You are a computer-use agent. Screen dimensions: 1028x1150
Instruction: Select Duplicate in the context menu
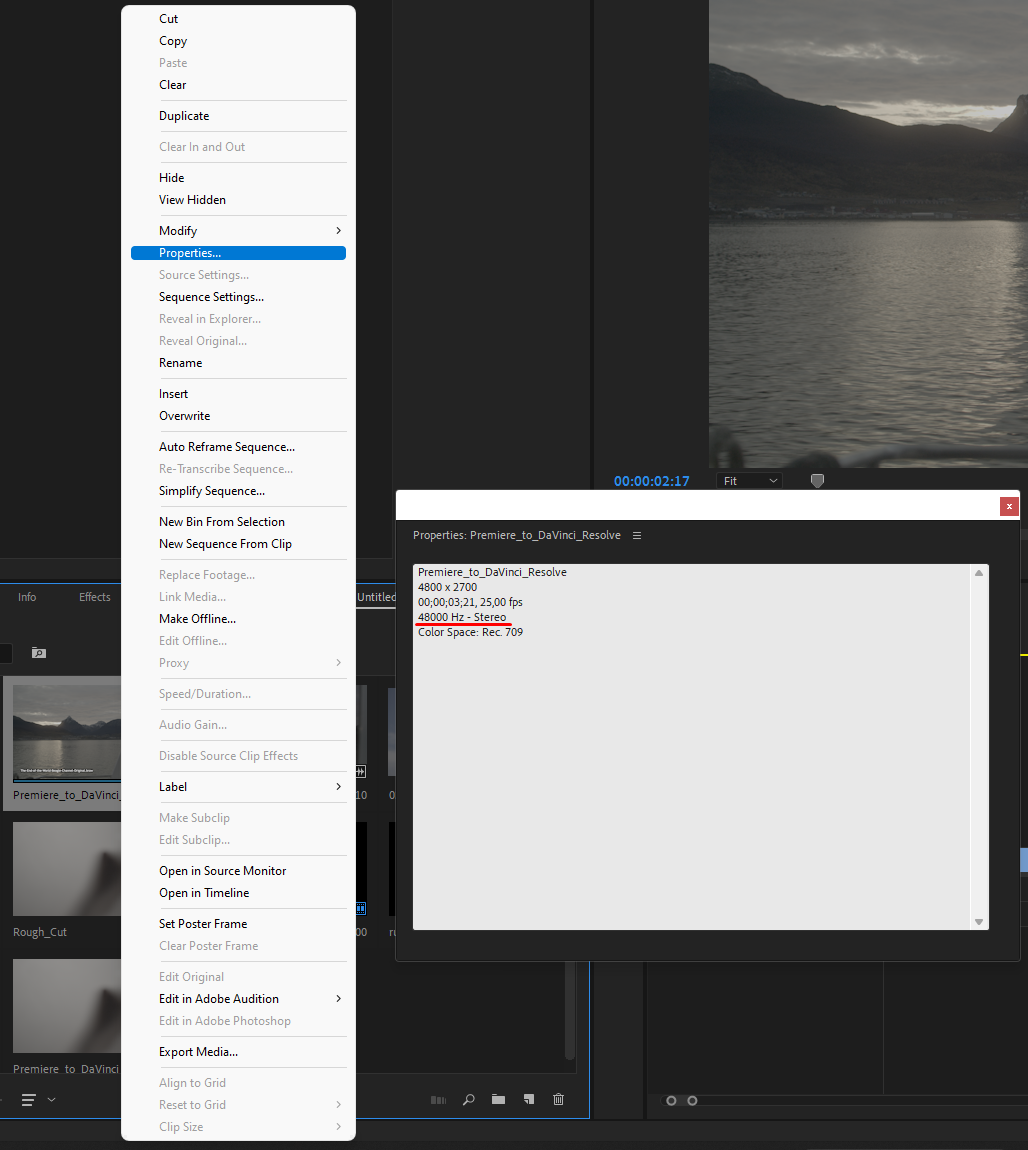(238, 116)
